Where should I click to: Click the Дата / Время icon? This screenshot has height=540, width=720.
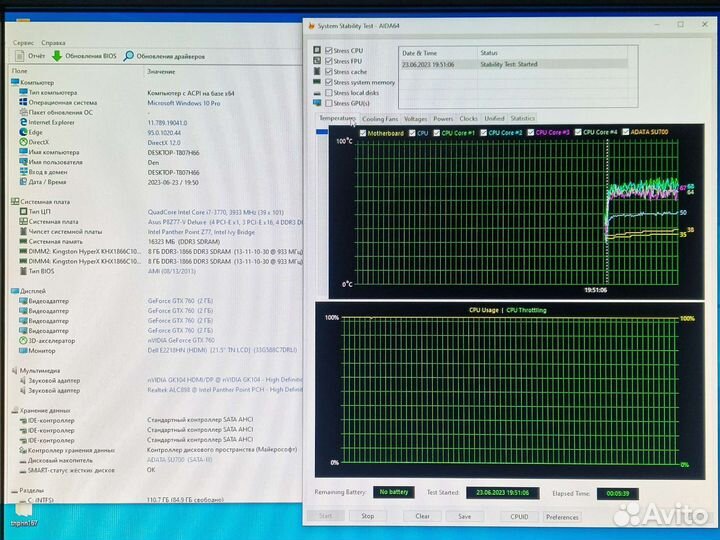(x=23, y=182)
